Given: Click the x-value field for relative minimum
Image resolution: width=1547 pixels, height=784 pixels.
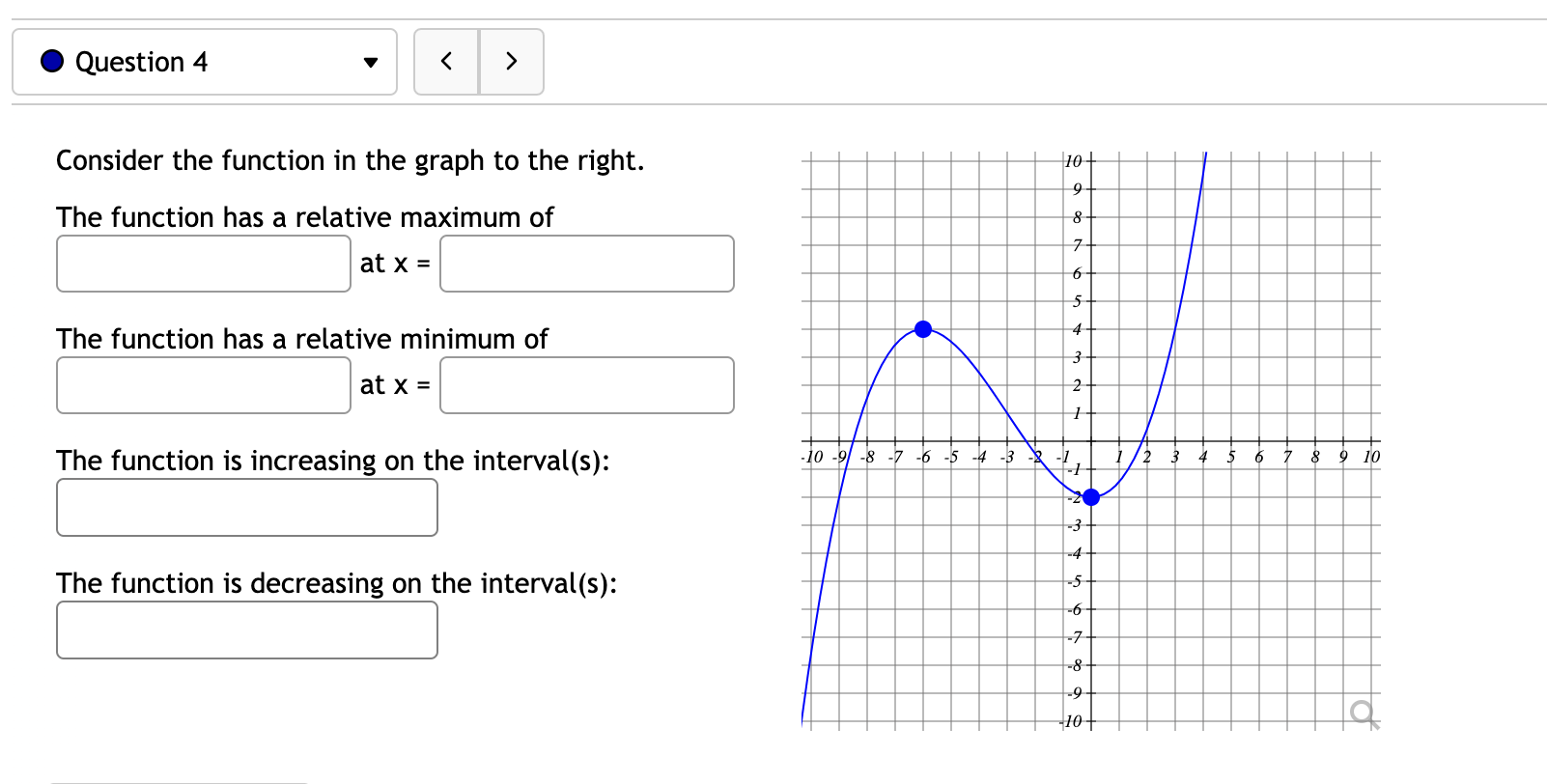Looking at the screenshot, I should [x=586, y=385].
